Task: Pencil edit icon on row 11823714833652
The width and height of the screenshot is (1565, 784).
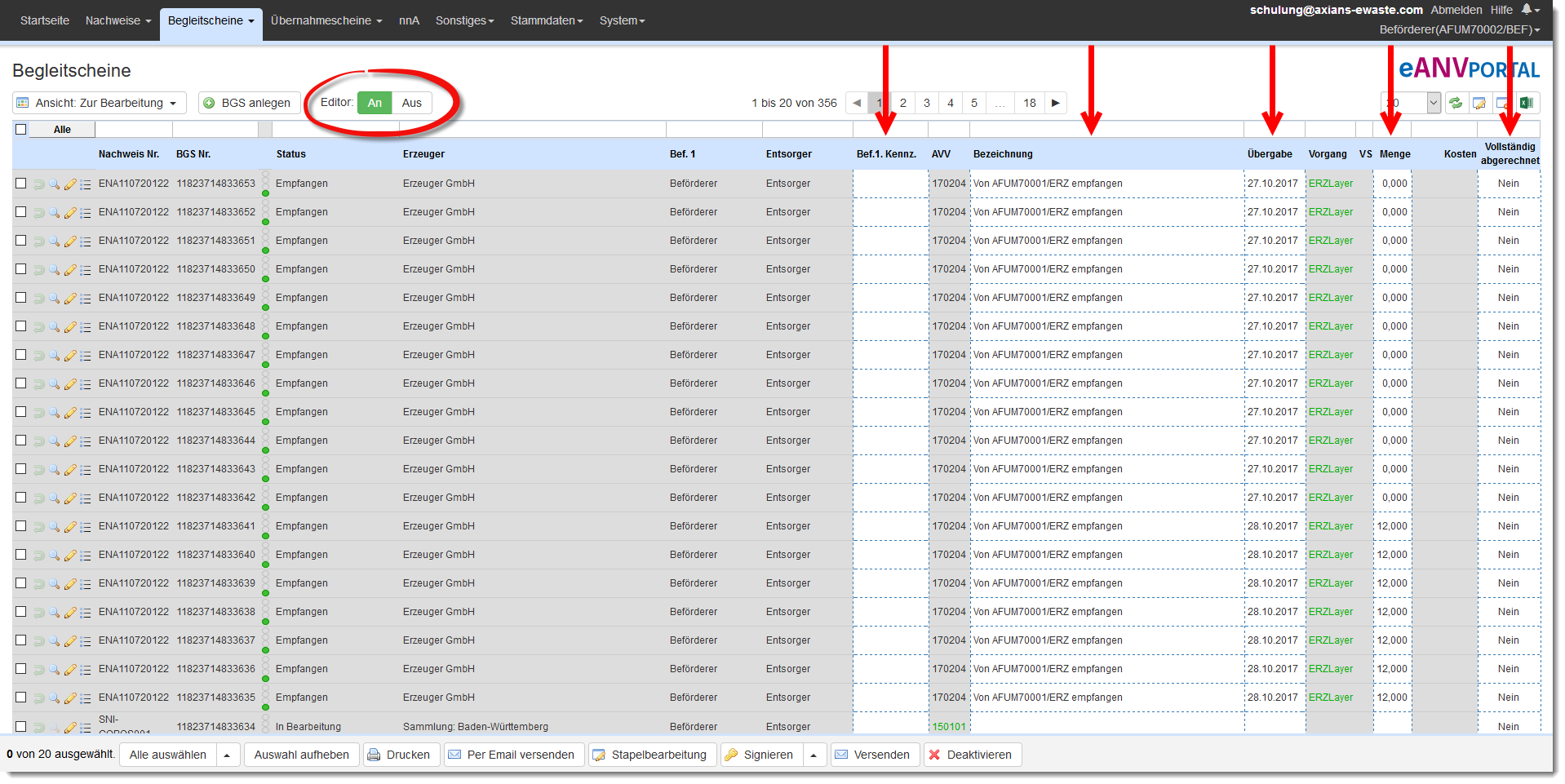Action: coord(70,213)
